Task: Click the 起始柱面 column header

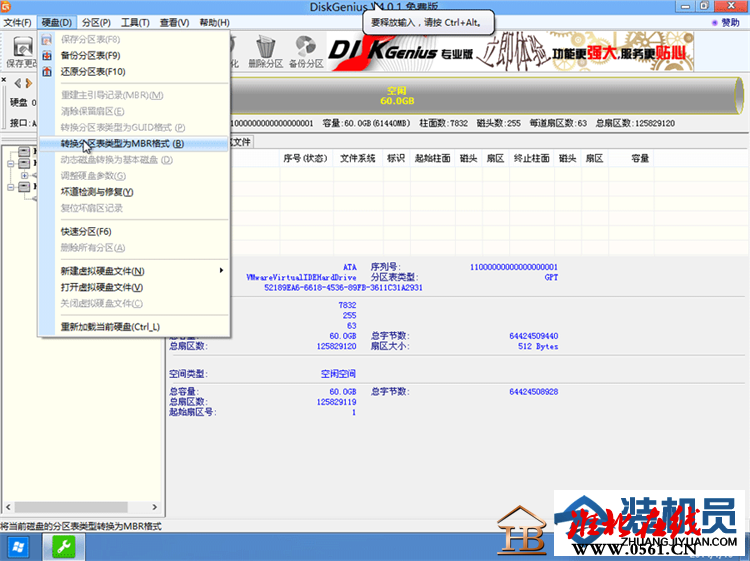Action: point(432,158)
